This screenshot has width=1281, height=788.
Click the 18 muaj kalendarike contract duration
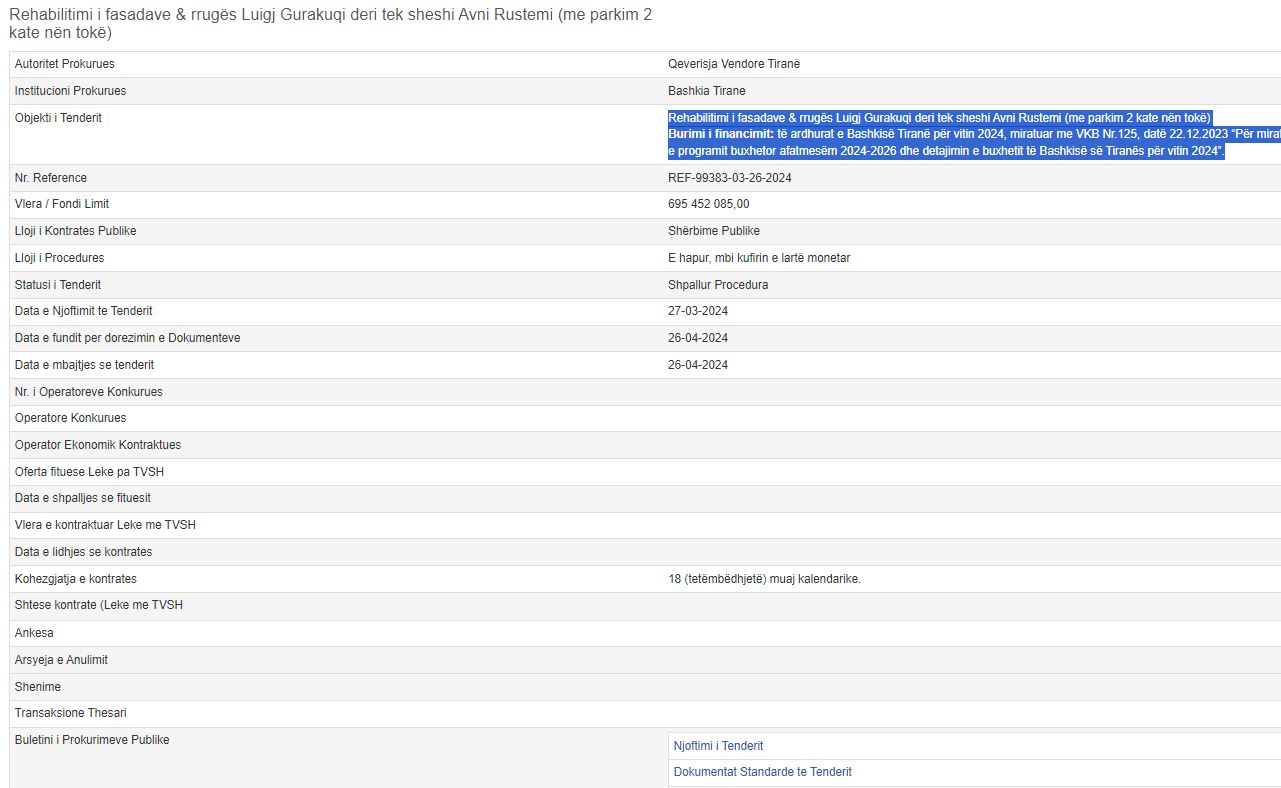click(x=763, y=579)
